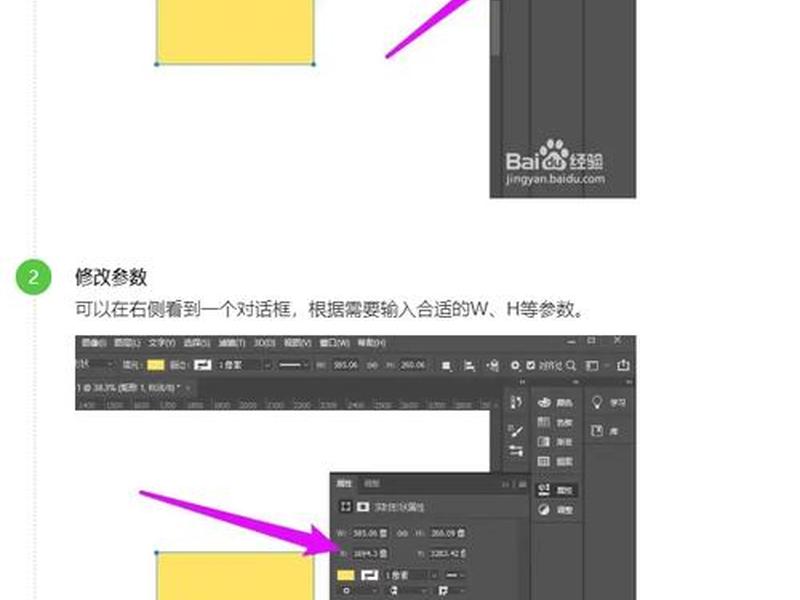Click the path alignment icon in options bar
The image size is (800, 600).
(x=469, y=366)
